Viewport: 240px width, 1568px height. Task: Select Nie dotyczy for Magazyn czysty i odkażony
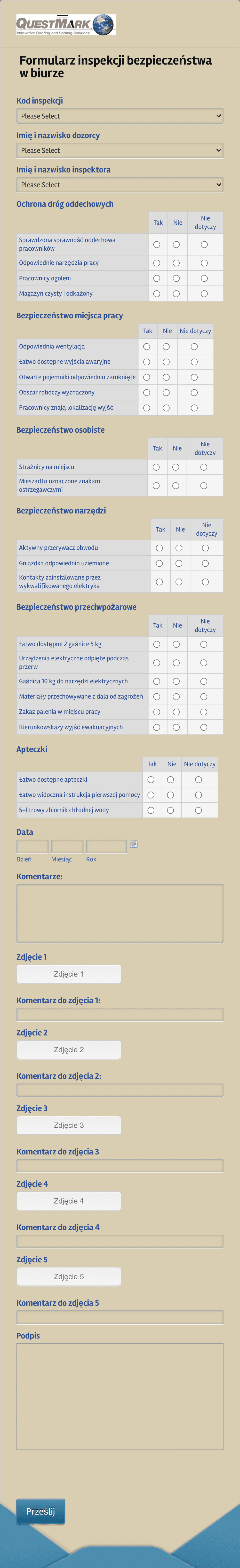pyautogui.click(x=204, y=294)
